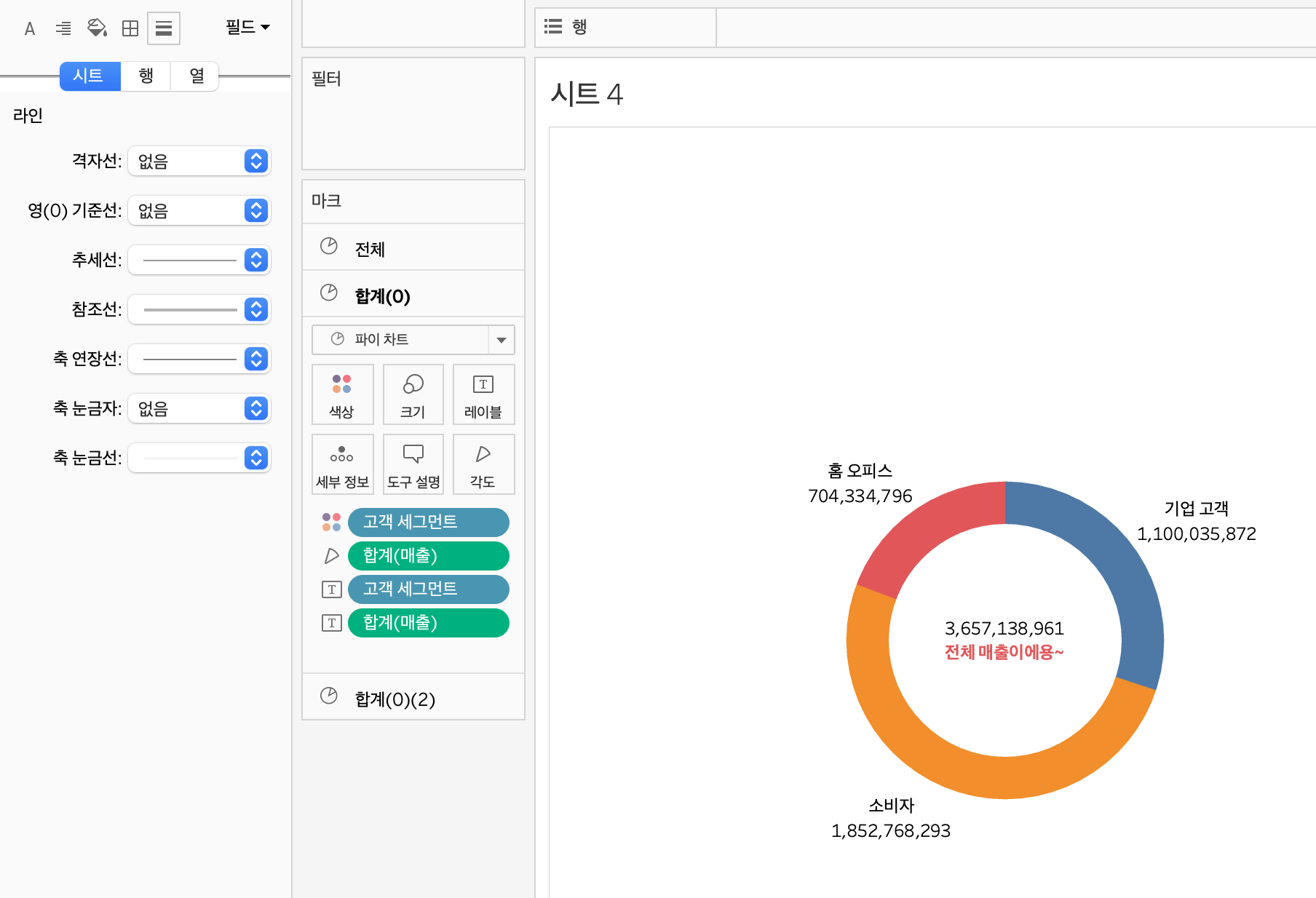Click the 홈 오피스 label text
The height and width of the screenshot is (898, 1316).
click(x=860, y=471)
